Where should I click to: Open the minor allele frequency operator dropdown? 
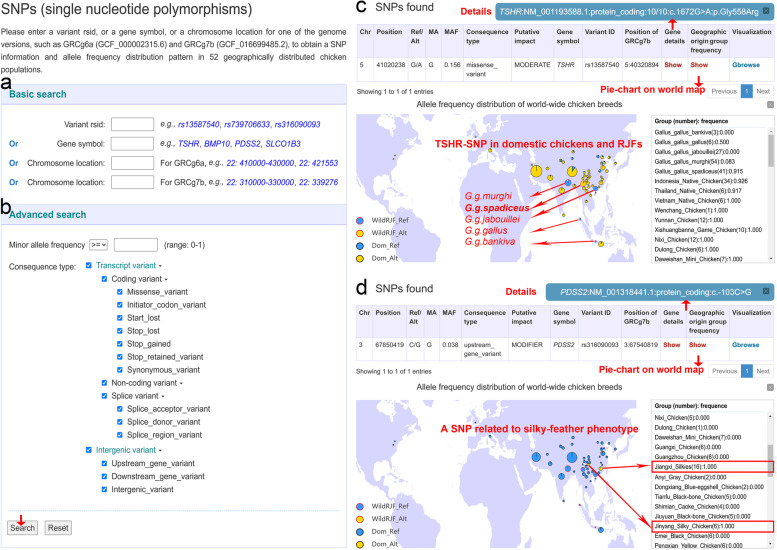coord(98,245)
